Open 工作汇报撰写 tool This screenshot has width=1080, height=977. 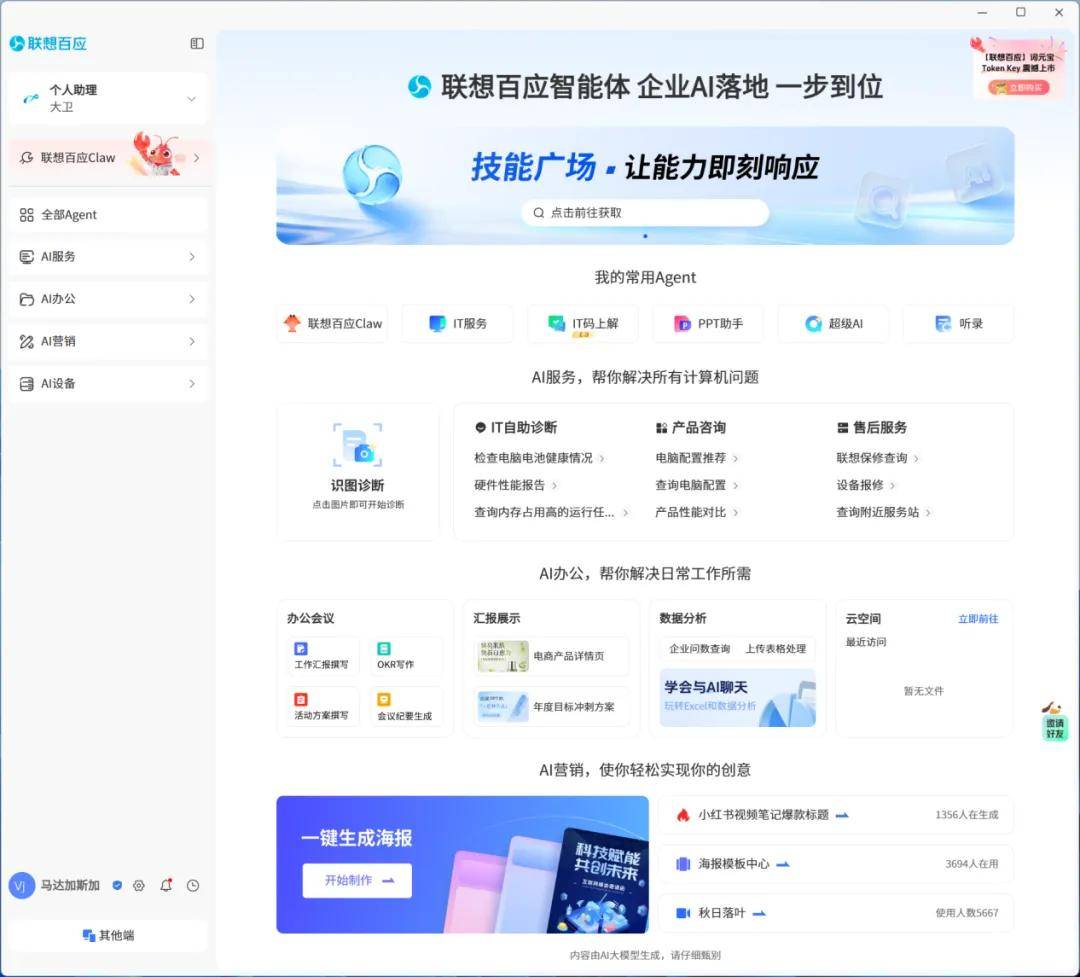click(x=322, y=656)
